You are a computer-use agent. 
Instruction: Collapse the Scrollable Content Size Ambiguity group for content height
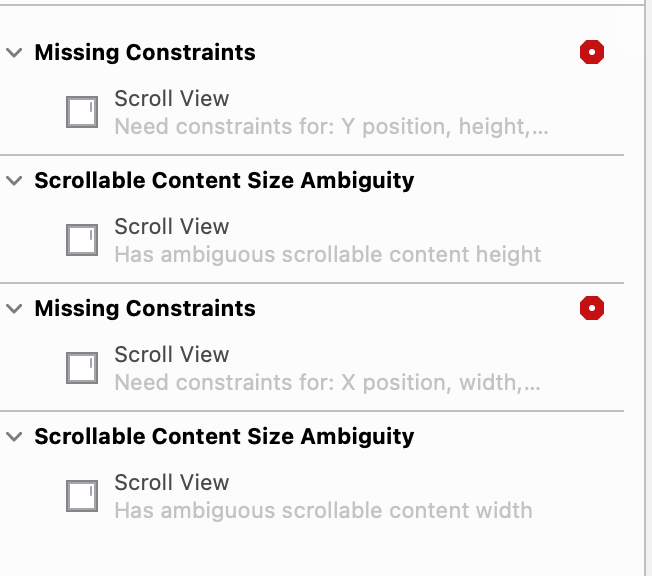(x=15, y=181)
